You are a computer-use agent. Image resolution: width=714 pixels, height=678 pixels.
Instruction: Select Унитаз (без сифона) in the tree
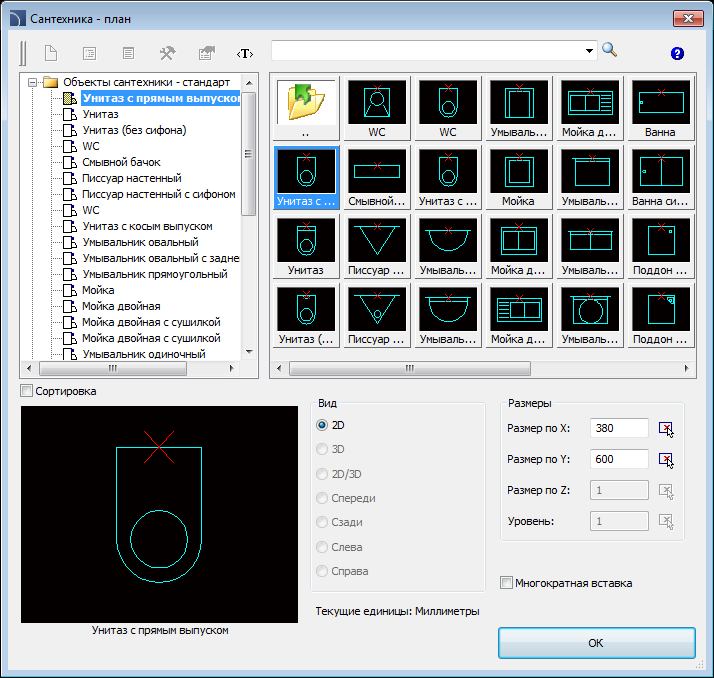coord(134,130)
